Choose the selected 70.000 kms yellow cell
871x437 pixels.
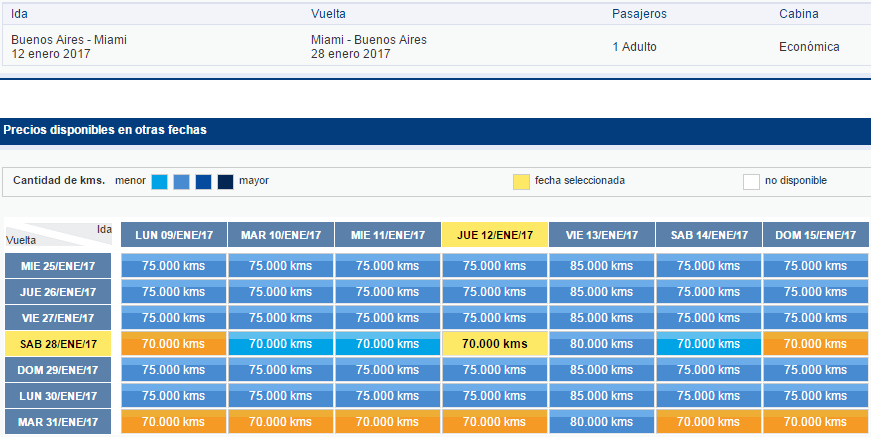494,344
